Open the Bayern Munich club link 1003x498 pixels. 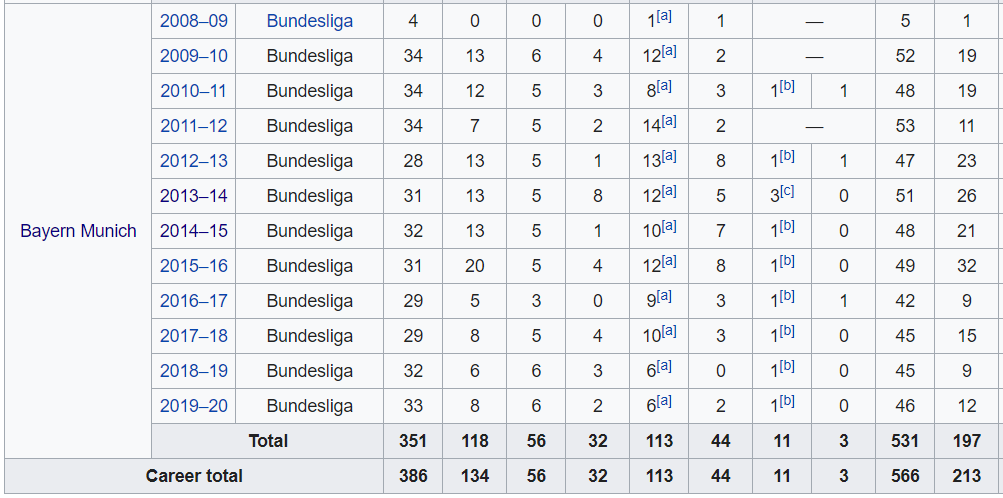coord(78,231)
